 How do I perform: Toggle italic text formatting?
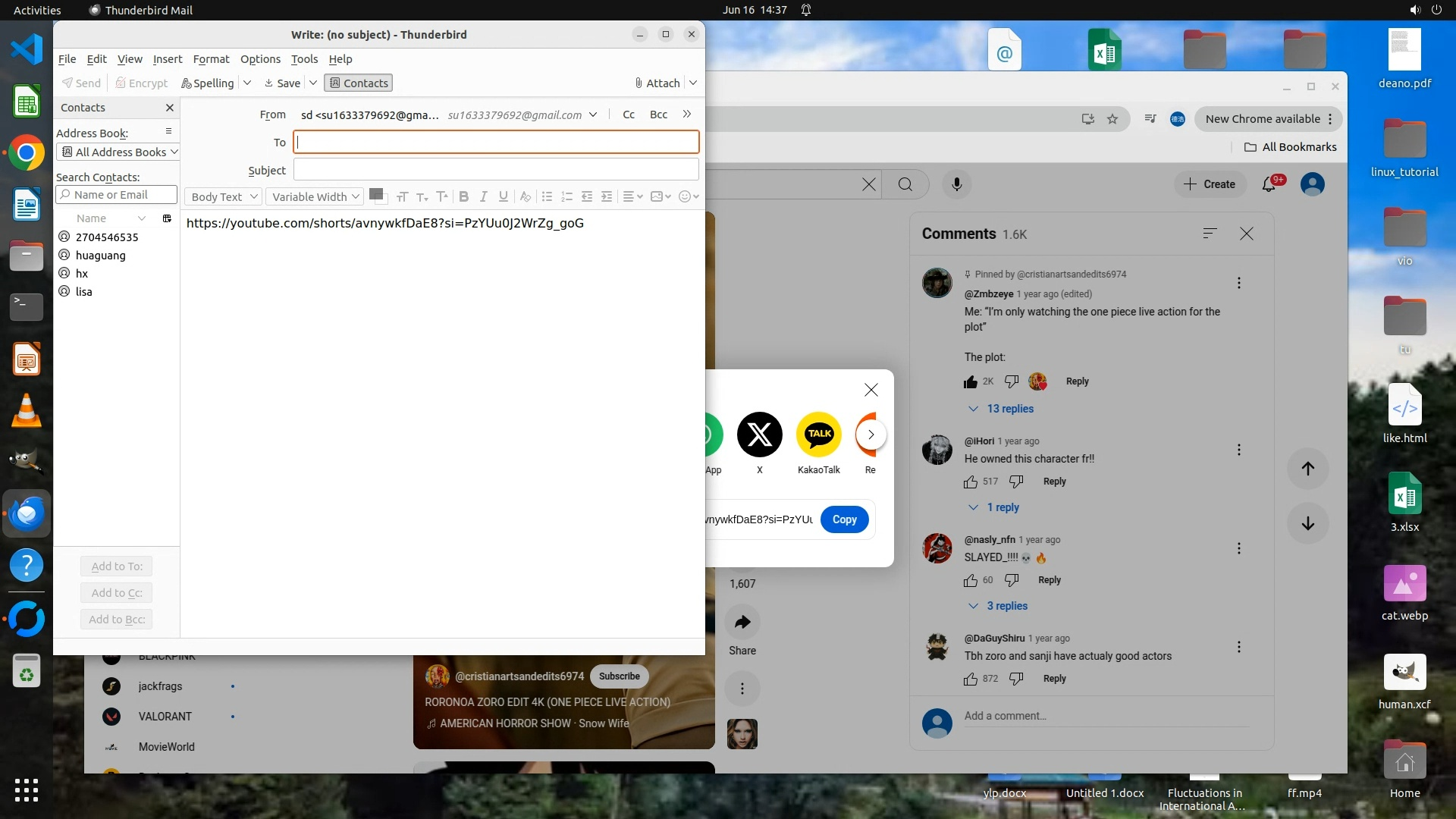484,197
